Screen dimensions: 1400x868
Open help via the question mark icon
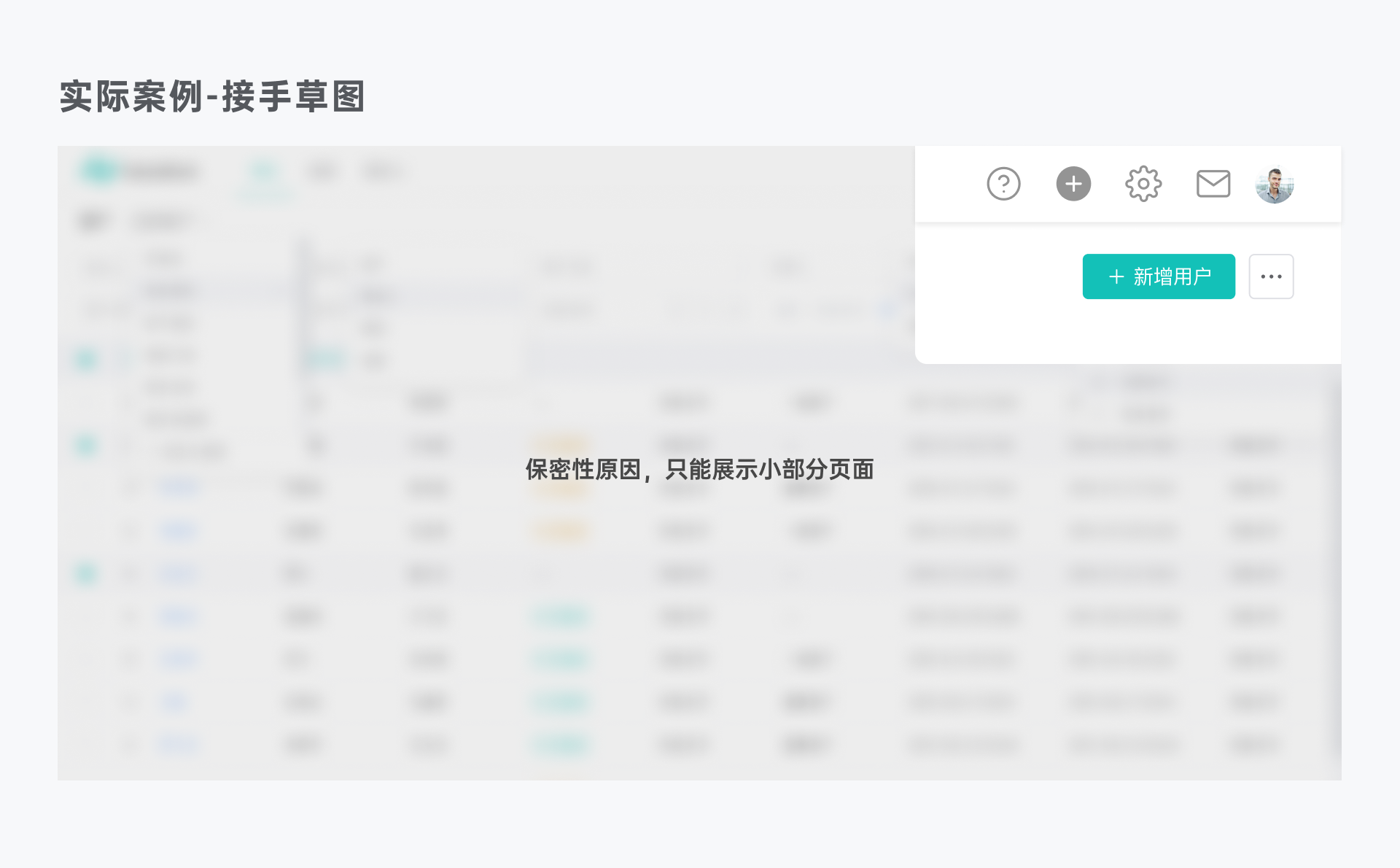1003,184
